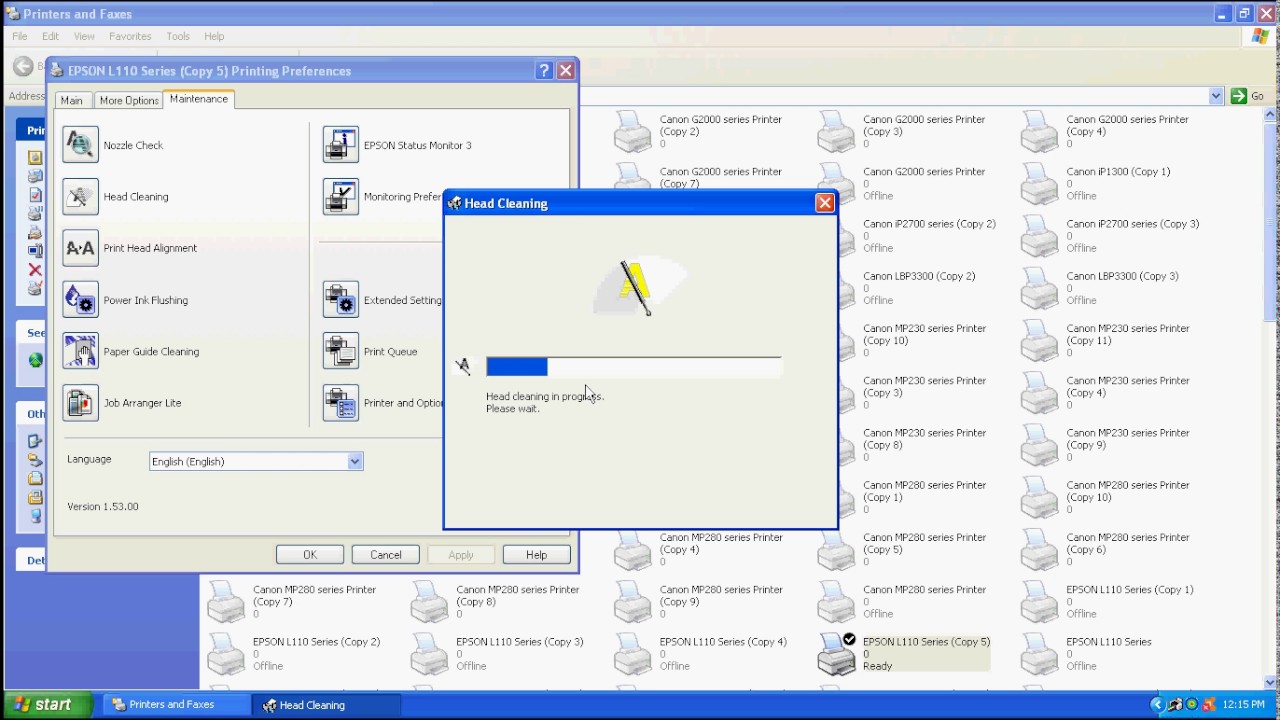Image resolution: width=1280 pixels, height=720 pixels.
Task: Click the OK button
Action: click(310, 555)
